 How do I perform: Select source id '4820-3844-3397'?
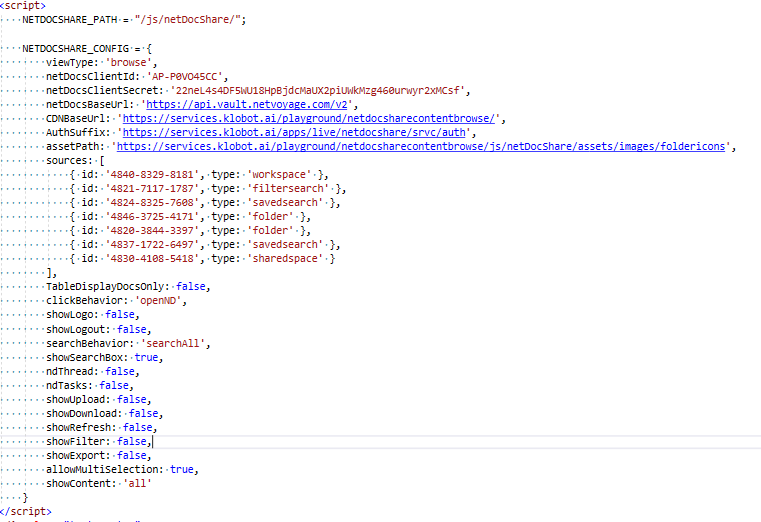point(152,231)
